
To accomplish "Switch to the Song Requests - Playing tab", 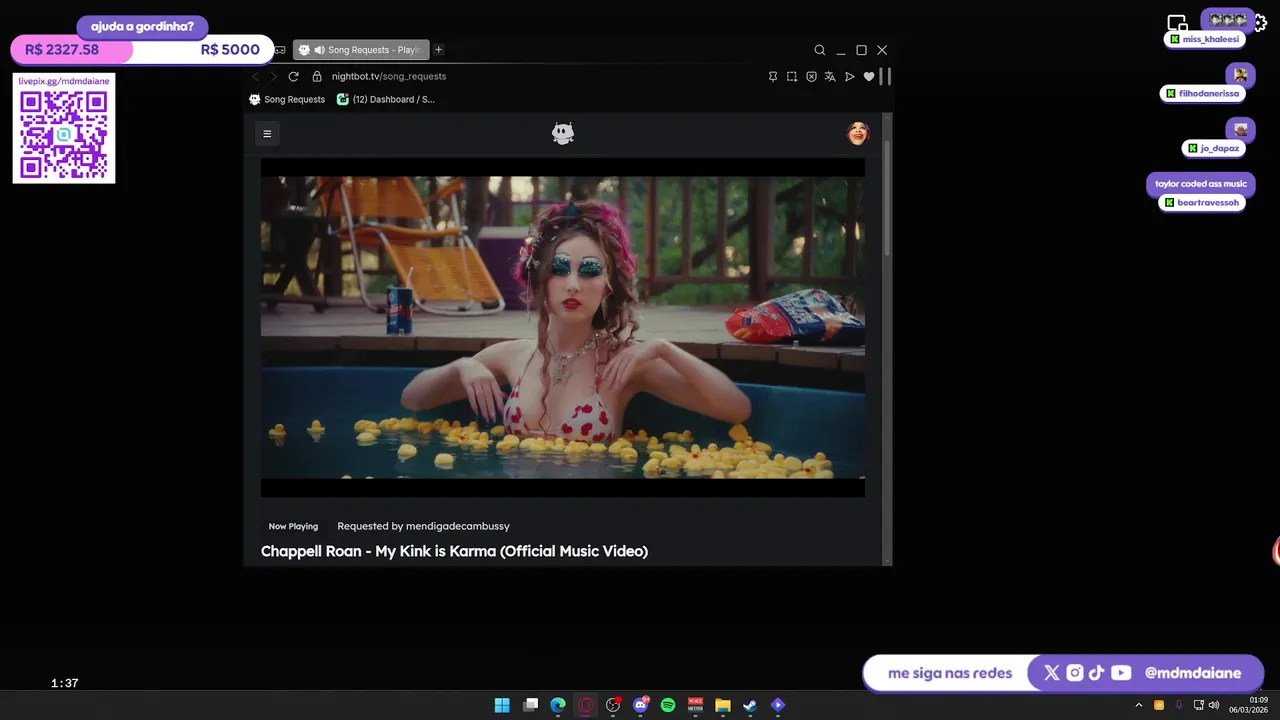I will (361, 50).
